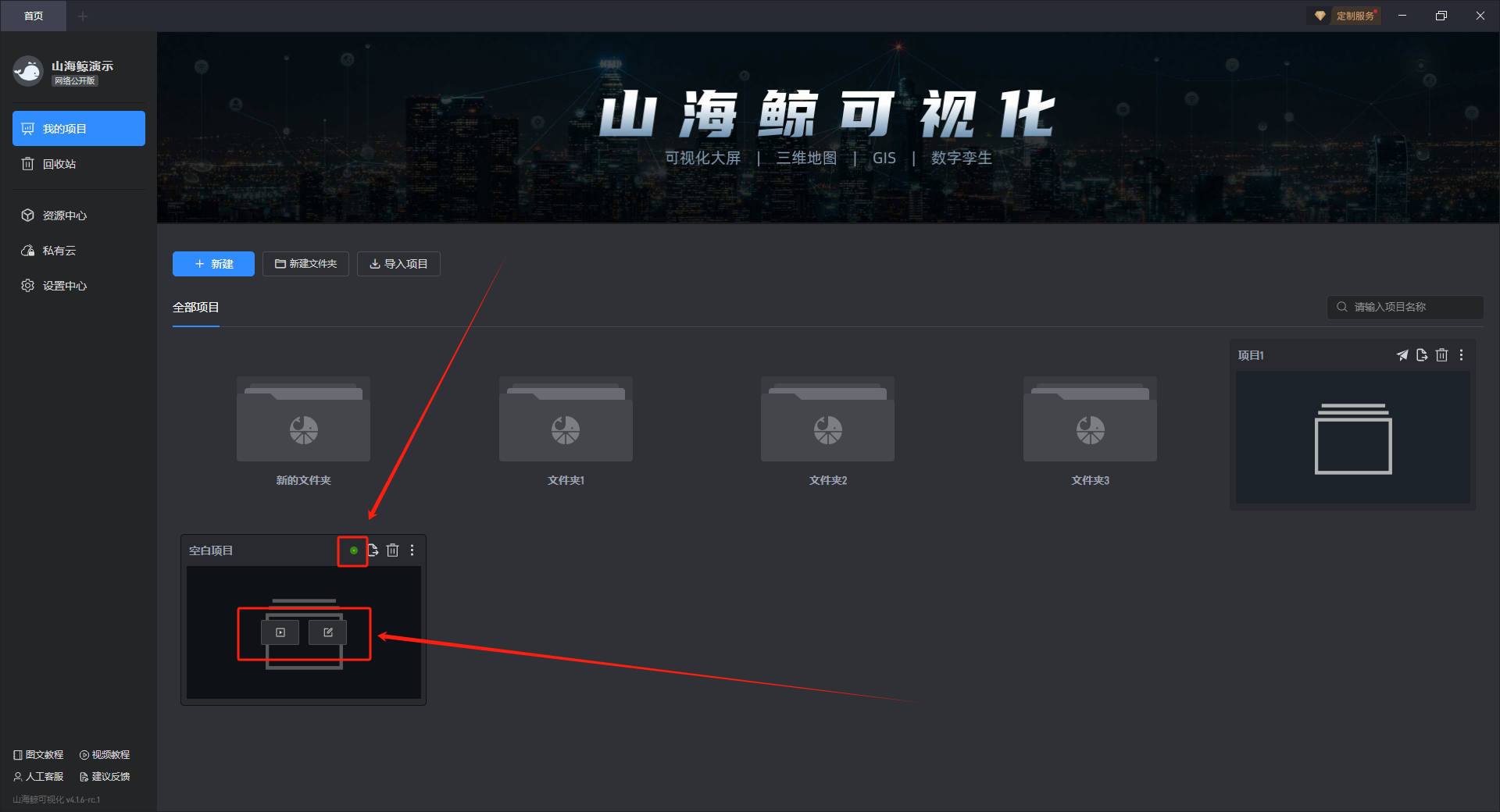
Task: Click export icon on 空白项目 card
Action: point(373,550)
